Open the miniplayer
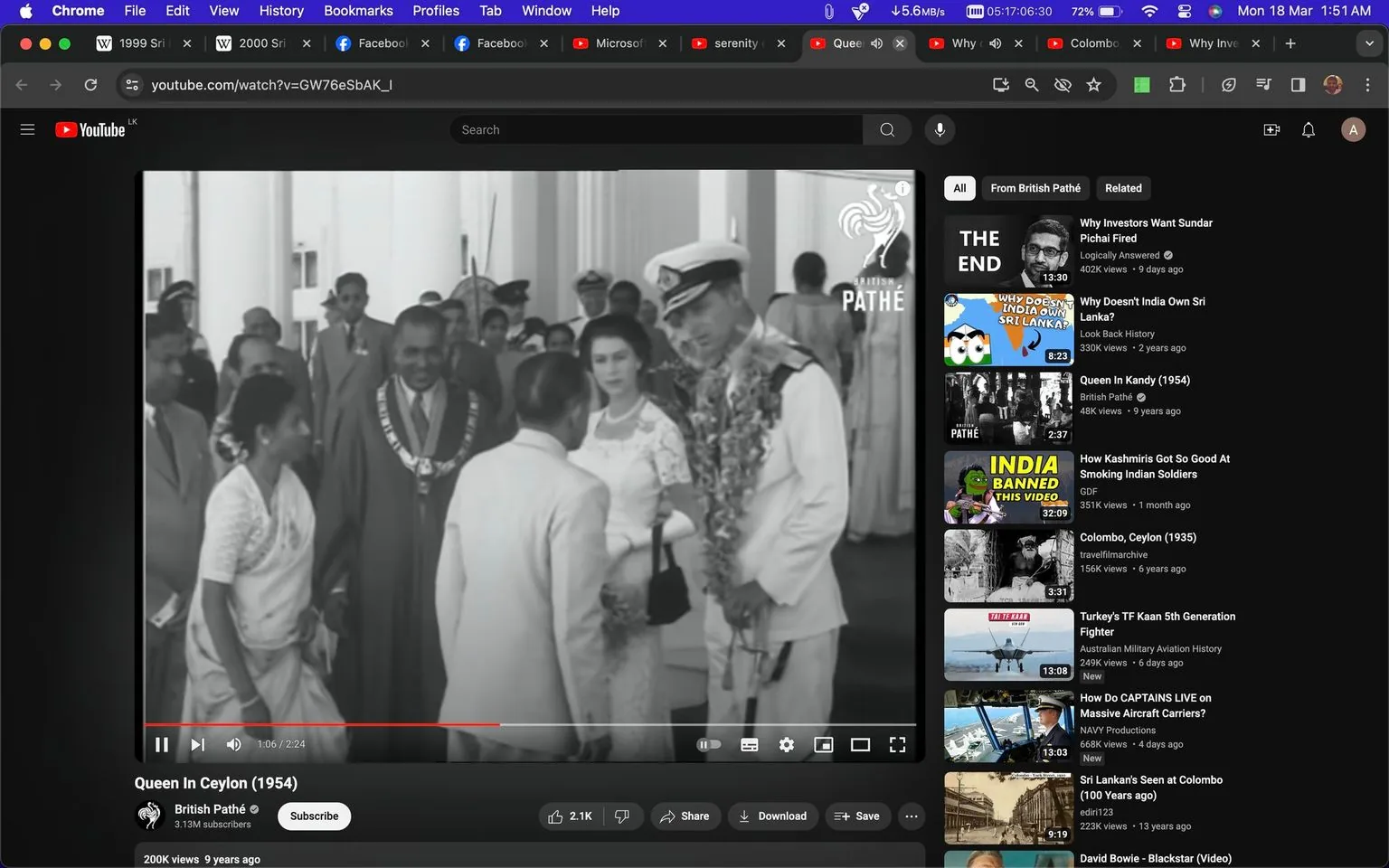This screenshot has height=868, width=1389. (x=823, y=744)
